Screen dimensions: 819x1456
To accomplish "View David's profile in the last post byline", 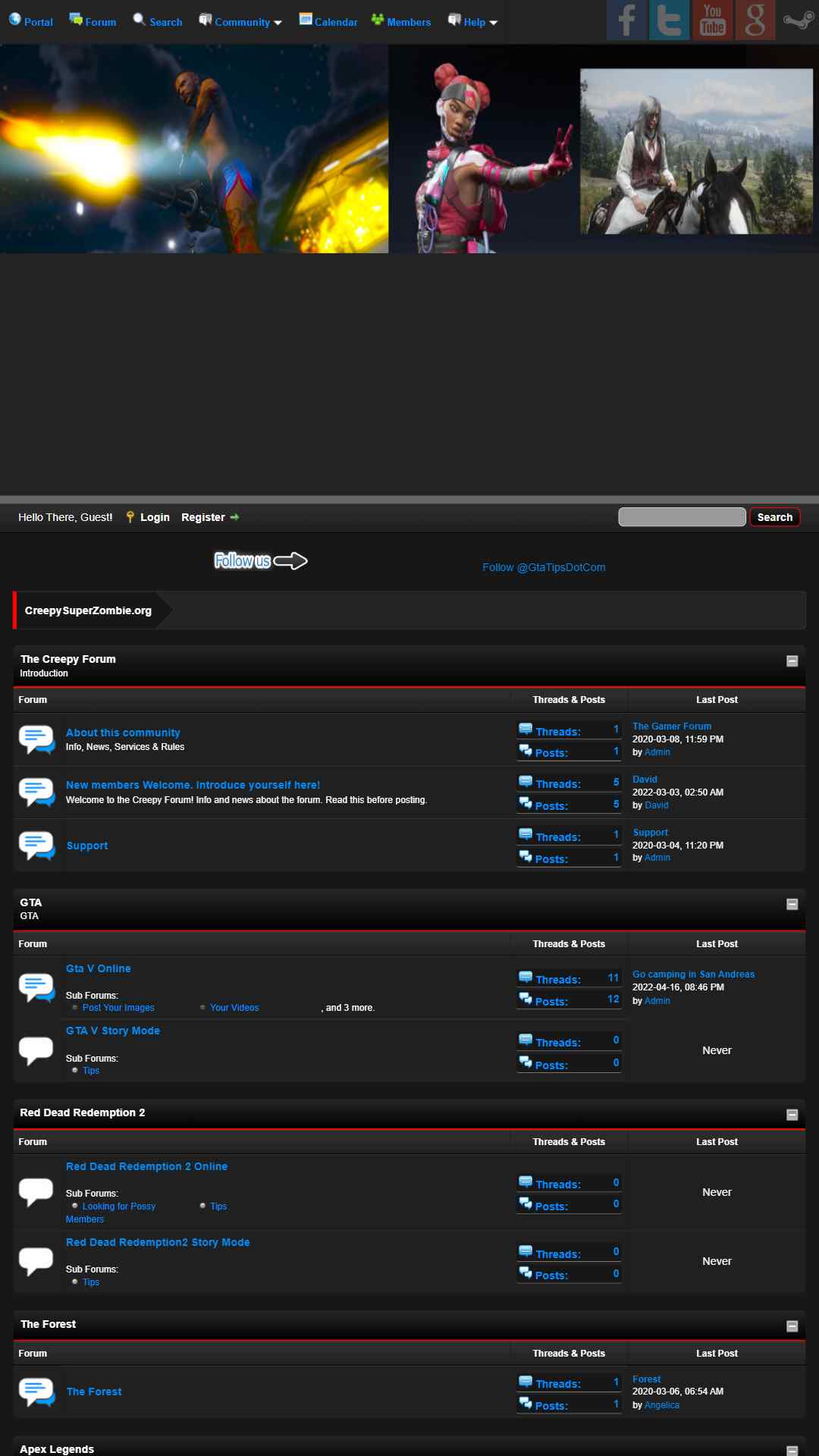I will [657, 805].
